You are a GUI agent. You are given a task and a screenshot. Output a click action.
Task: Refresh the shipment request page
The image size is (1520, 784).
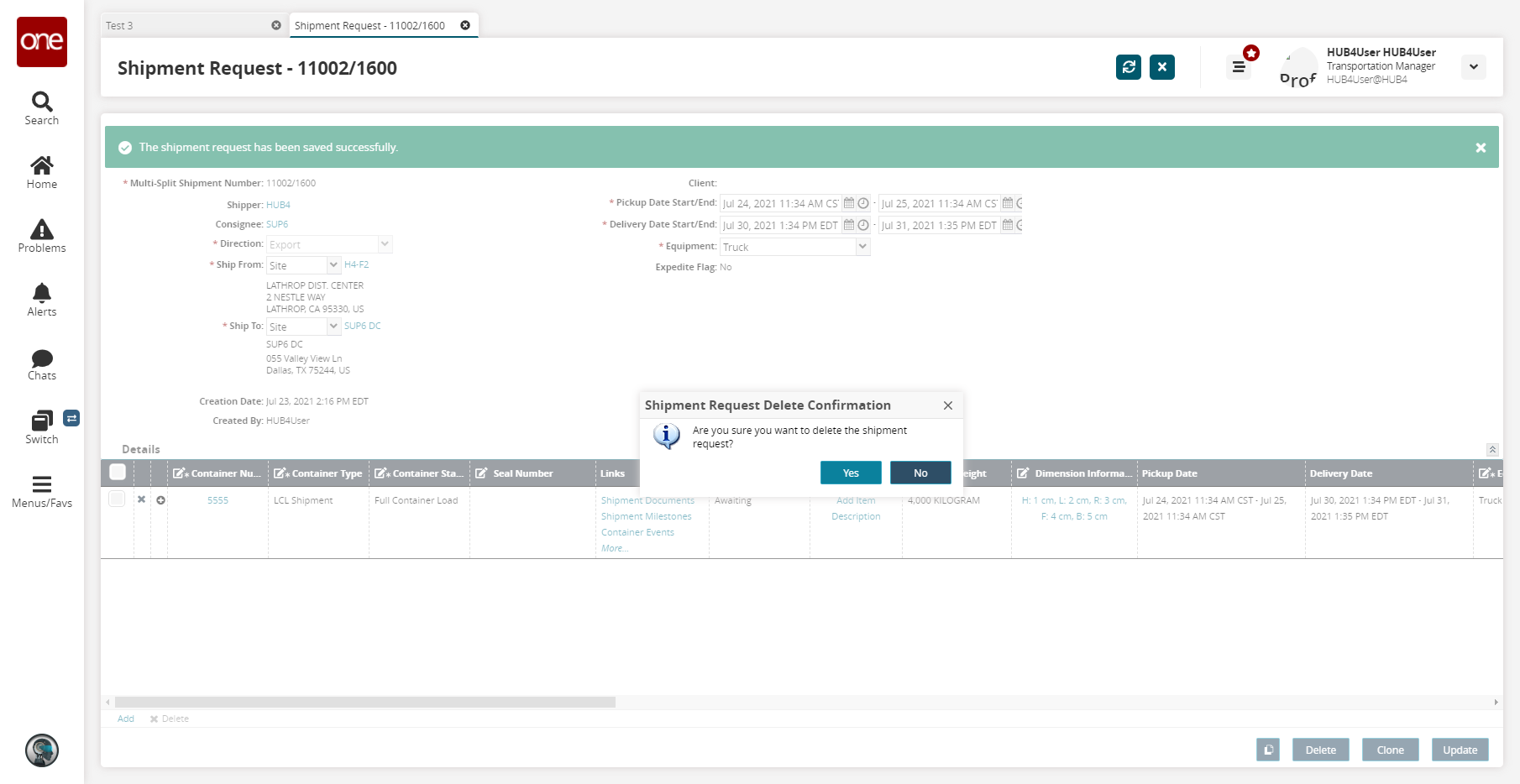point(1129,67)
